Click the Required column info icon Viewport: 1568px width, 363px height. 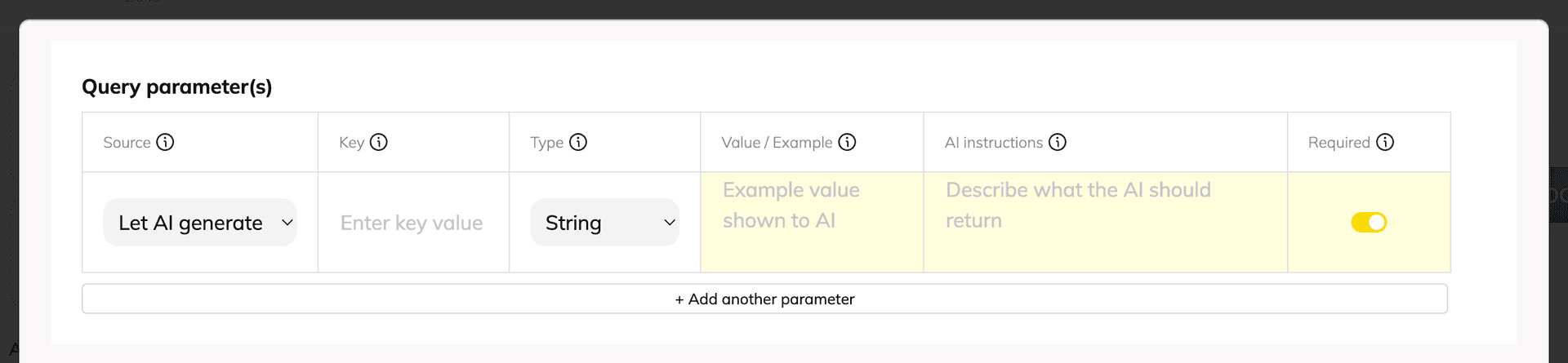pos(1385,142)
